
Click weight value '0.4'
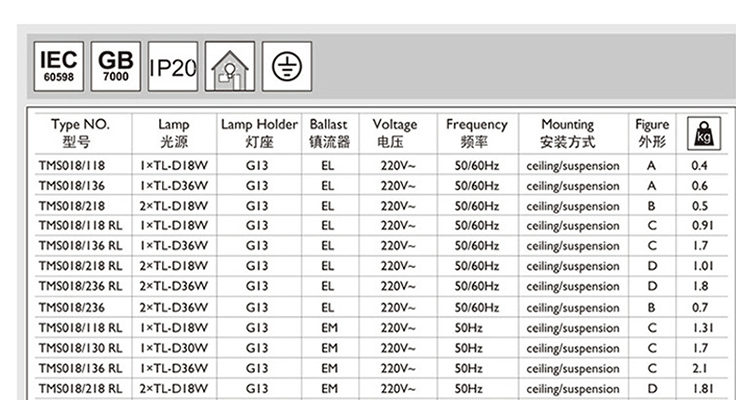point(699,166)
